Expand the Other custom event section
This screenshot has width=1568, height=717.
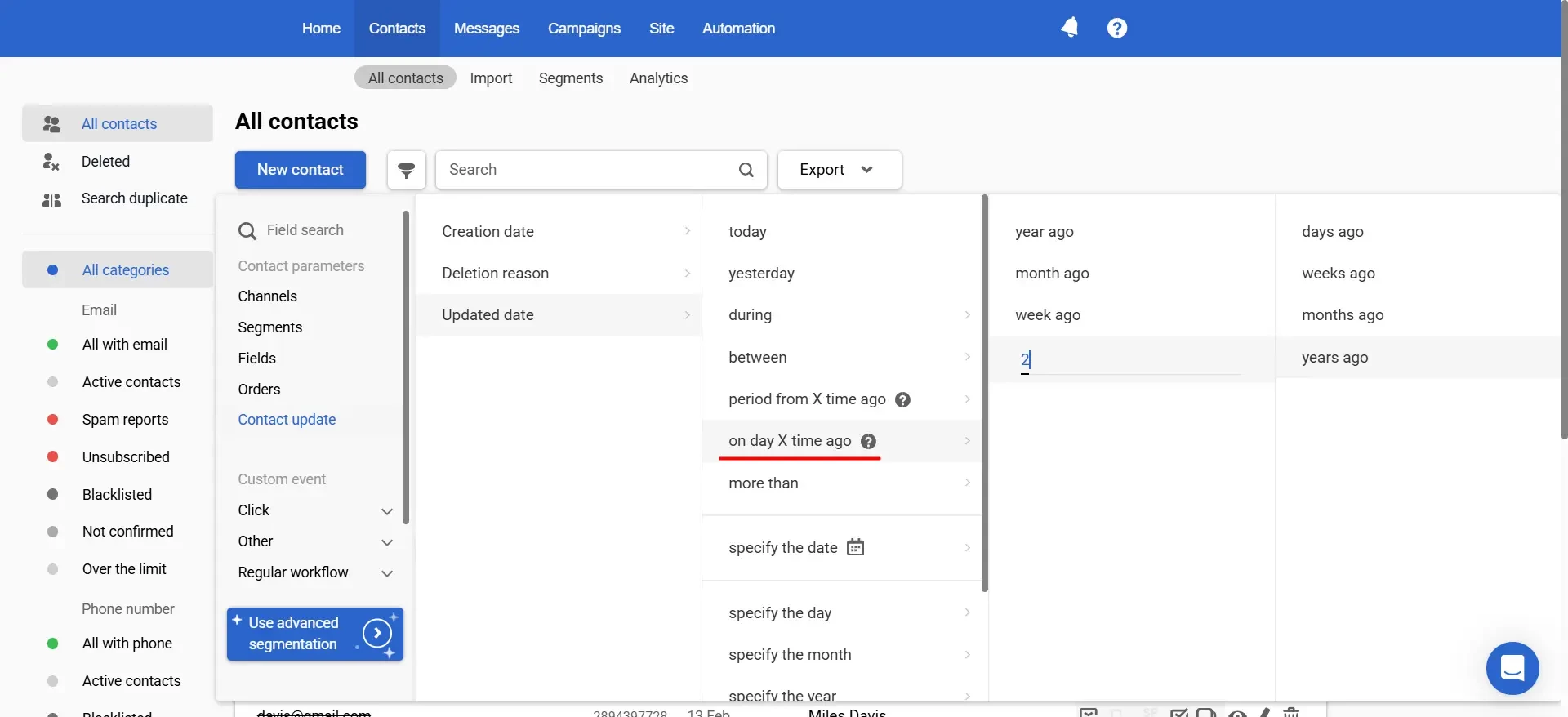pos(386,542)
